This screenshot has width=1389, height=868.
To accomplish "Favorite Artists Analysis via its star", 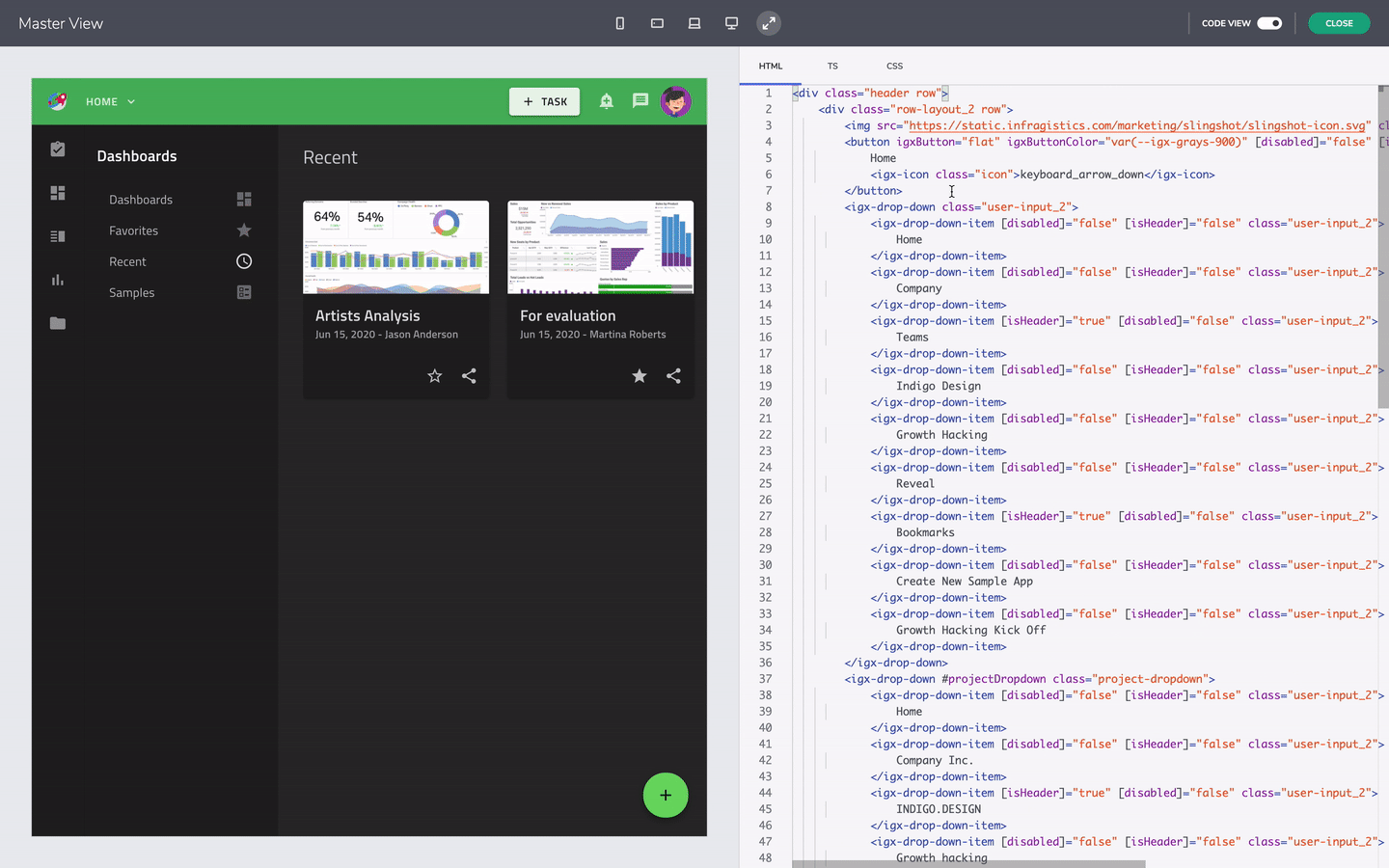I will [x=434, y=375].
